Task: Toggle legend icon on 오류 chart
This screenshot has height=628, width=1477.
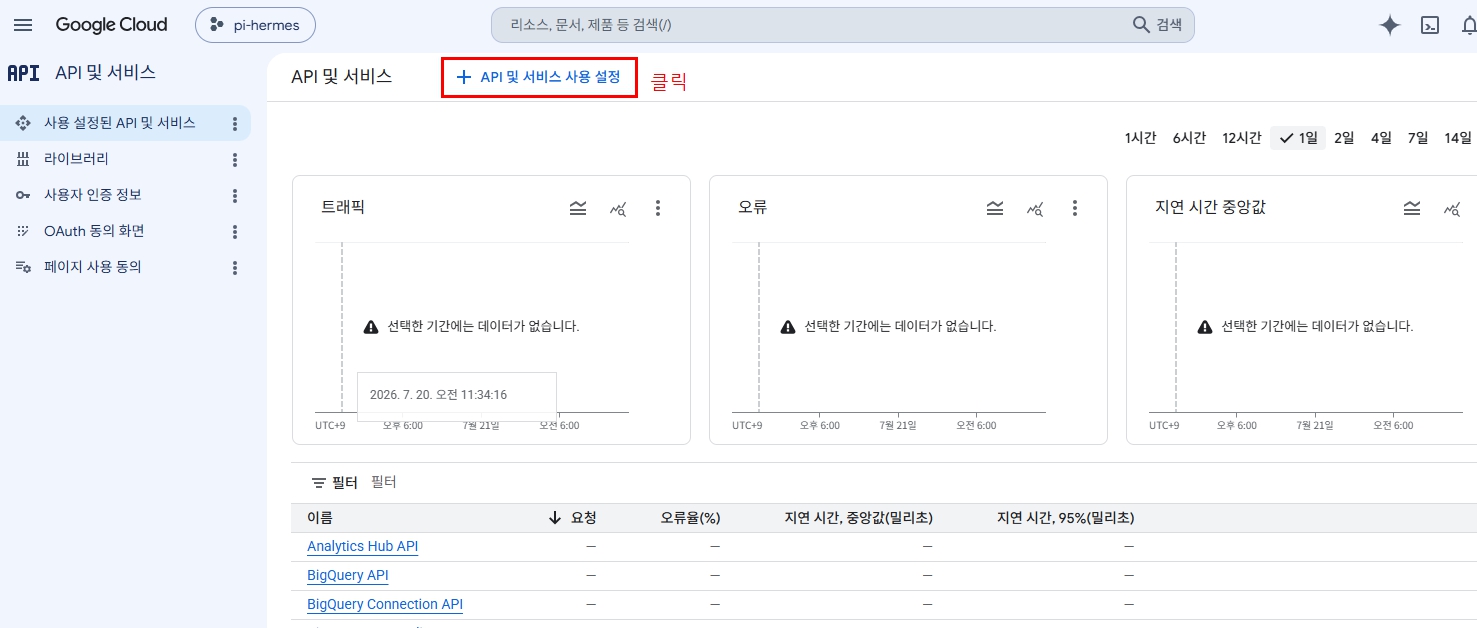Action: click(x=995, y=208)
